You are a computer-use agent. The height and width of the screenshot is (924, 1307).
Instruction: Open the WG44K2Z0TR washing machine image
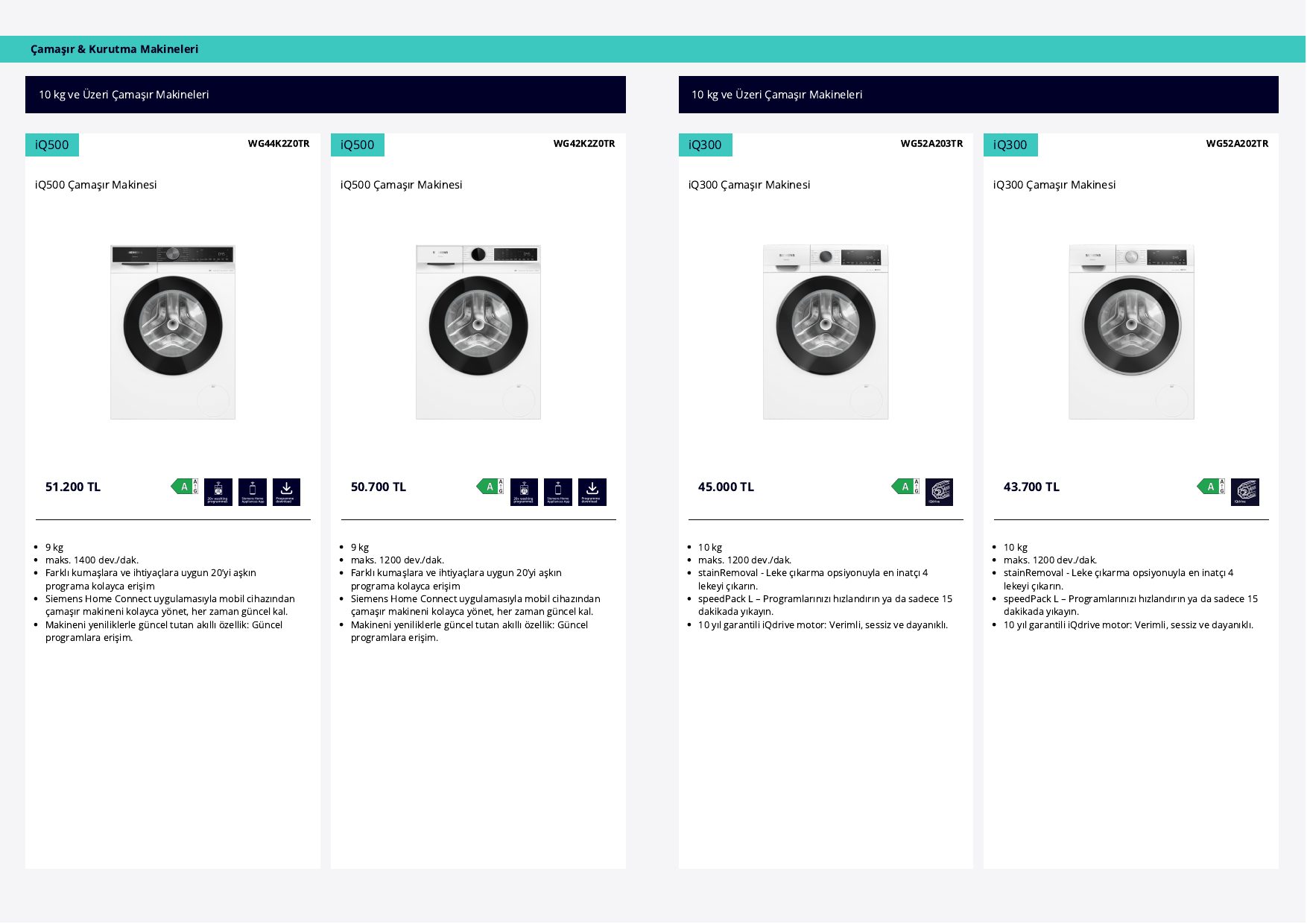pyautogui.click(x=173, y=332)
